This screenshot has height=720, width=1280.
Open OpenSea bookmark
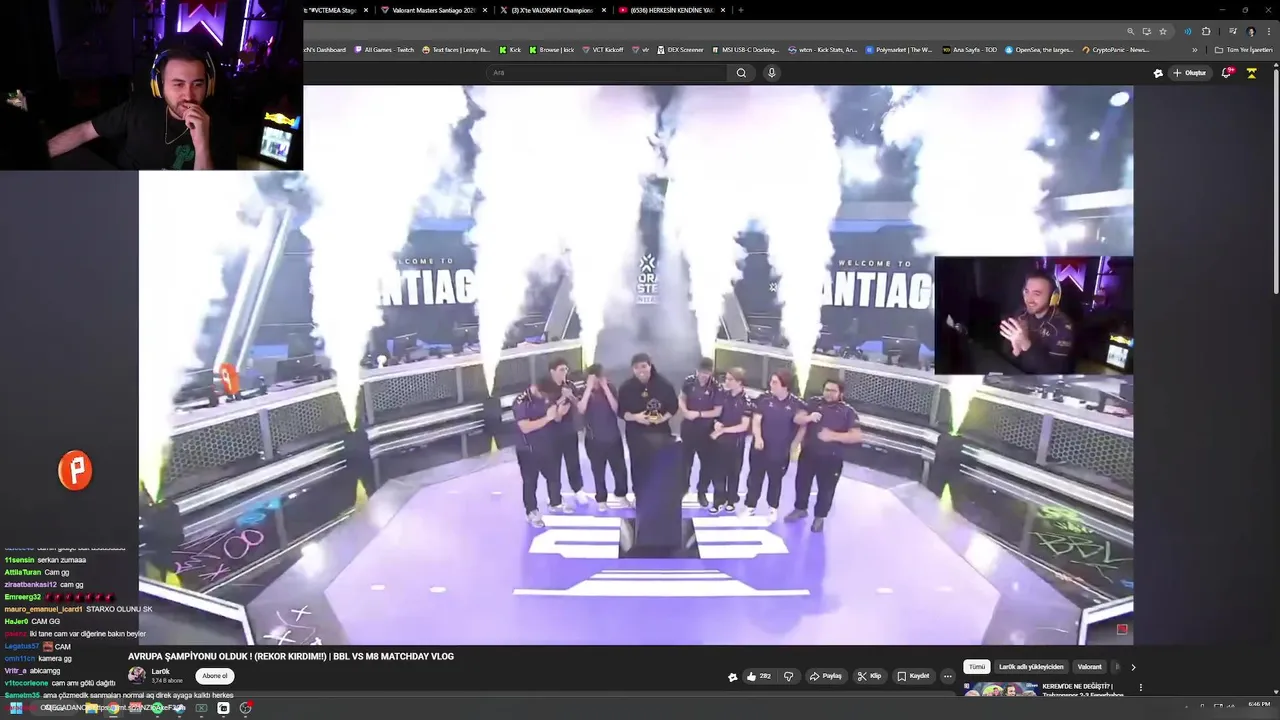point(1040,49)
